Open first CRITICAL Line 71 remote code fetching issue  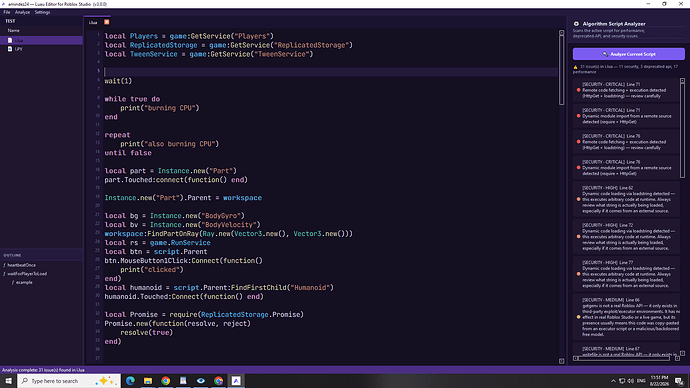(x=625, y=90)
